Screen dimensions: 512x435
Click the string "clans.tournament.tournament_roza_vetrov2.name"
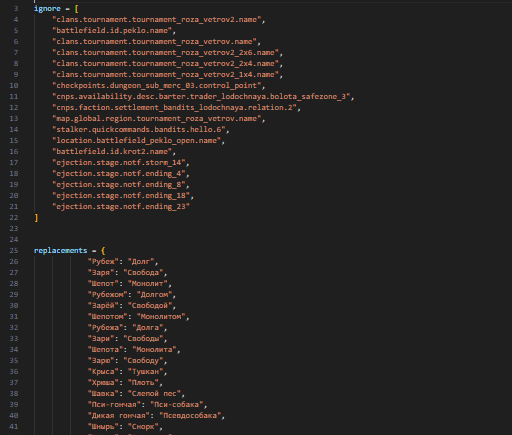tap(156, 20)
